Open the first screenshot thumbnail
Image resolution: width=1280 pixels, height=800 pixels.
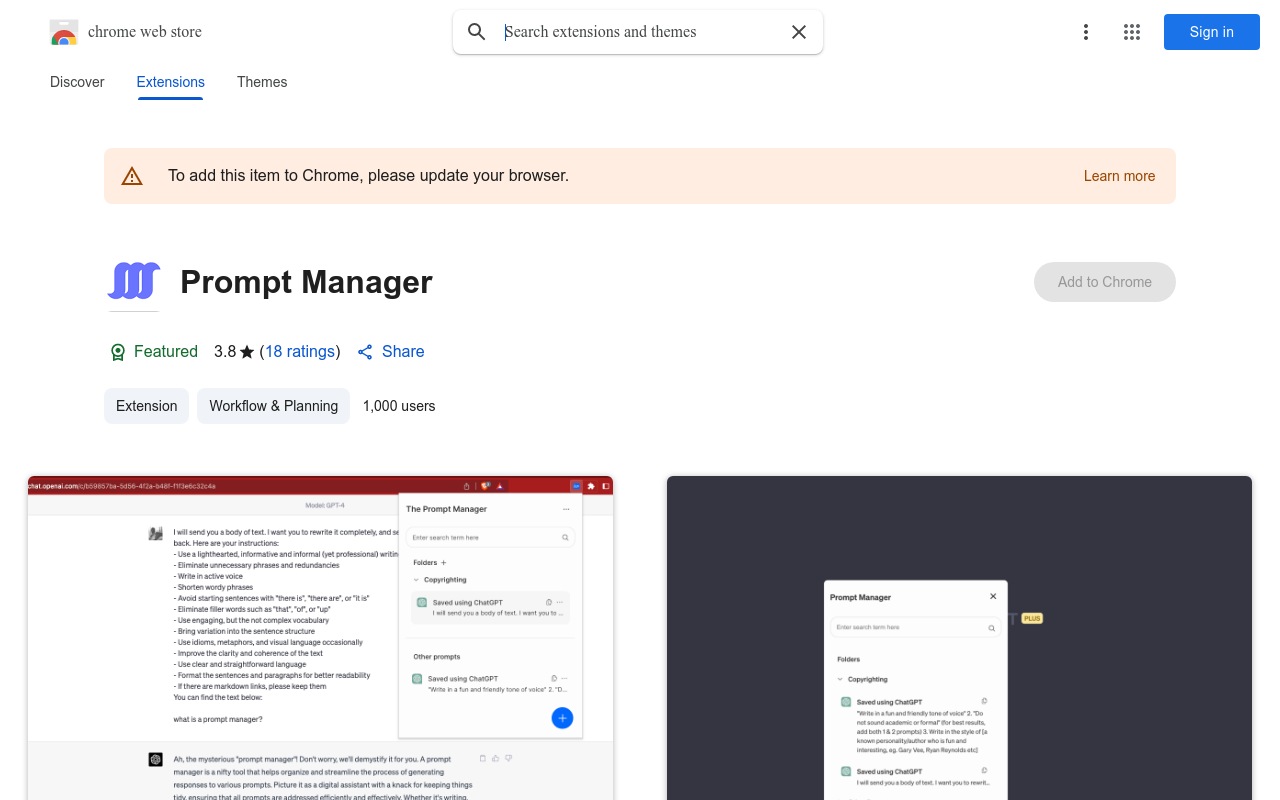click(320, 638)
